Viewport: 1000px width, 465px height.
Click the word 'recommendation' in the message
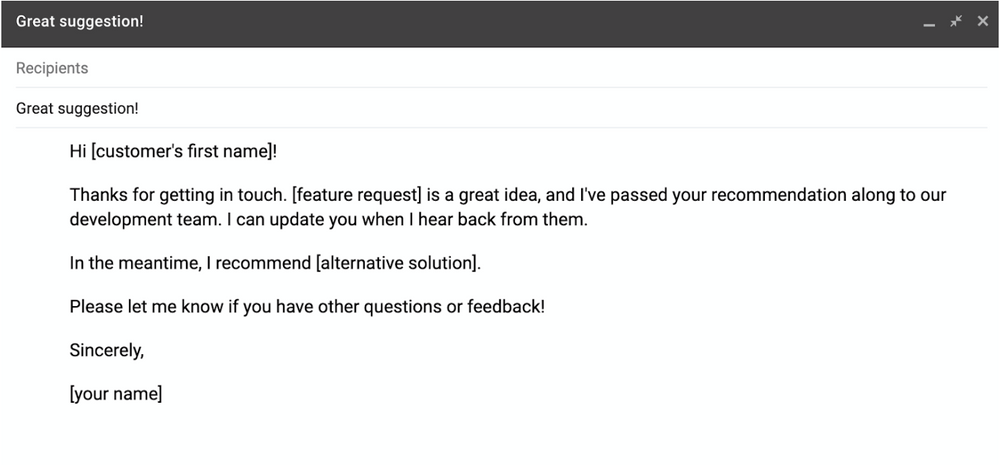coord(779,195)
